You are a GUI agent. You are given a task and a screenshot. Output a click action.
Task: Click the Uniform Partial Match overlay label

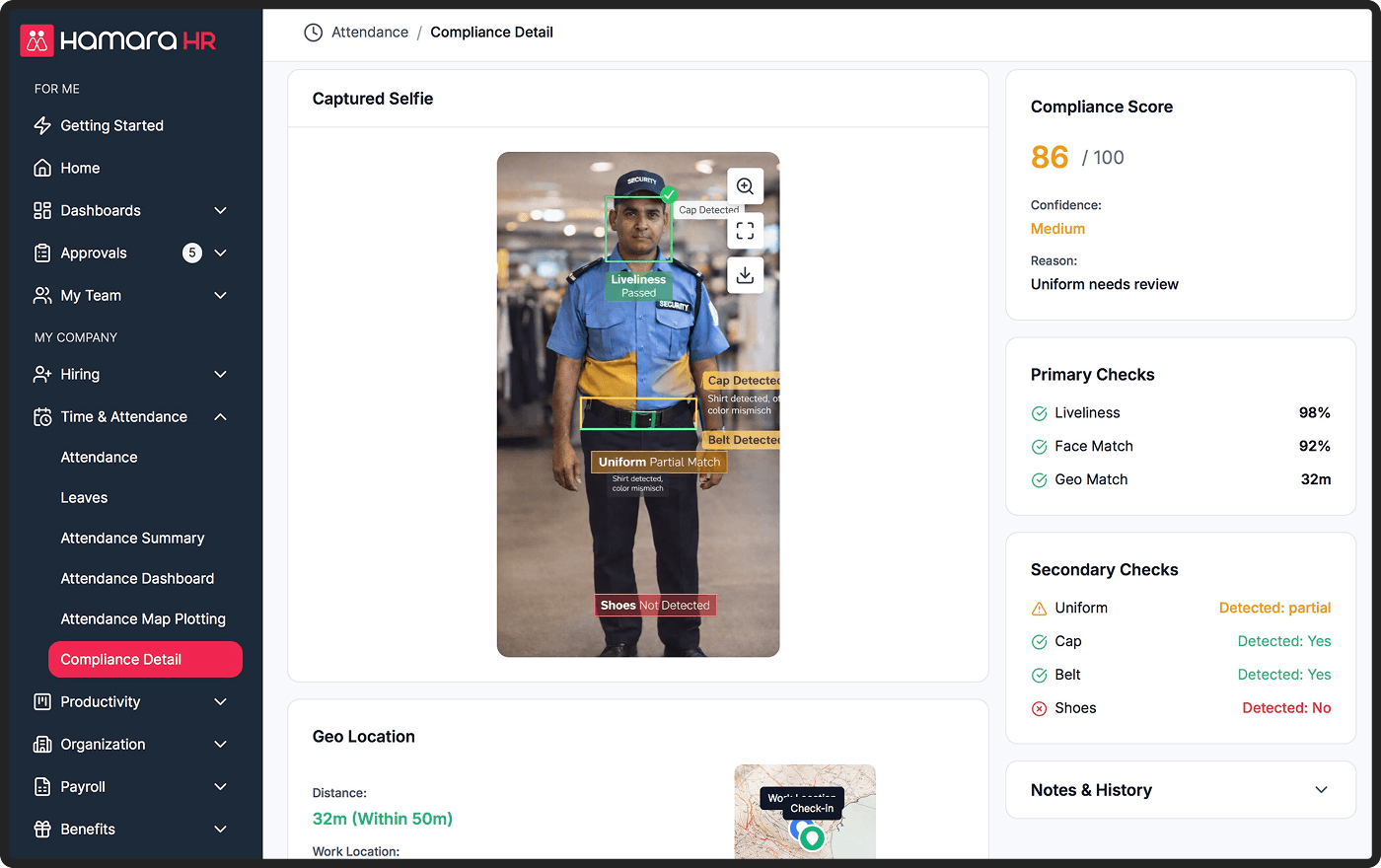659,462
